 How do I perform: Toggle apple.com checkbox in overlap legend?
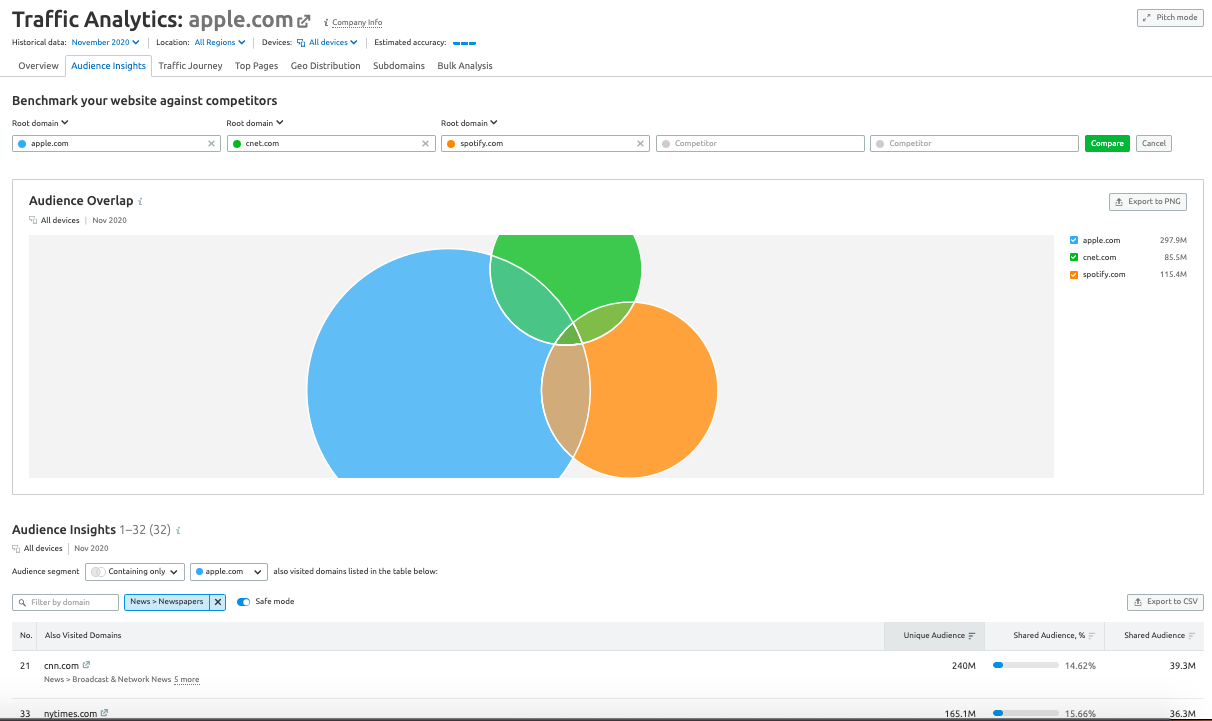1074,240
